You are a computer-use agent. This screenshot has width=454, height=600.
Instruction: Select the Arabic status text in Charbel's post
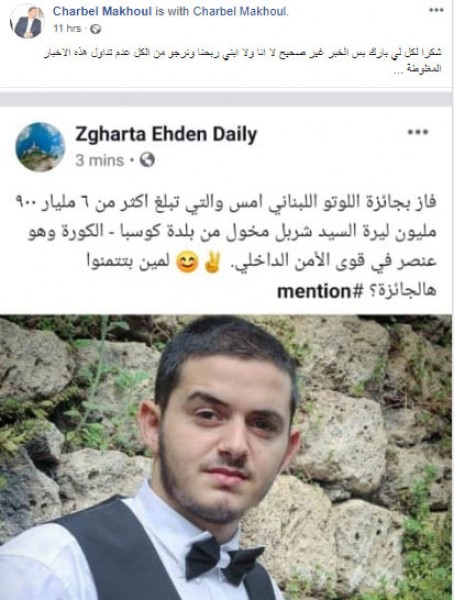point(242,61)
